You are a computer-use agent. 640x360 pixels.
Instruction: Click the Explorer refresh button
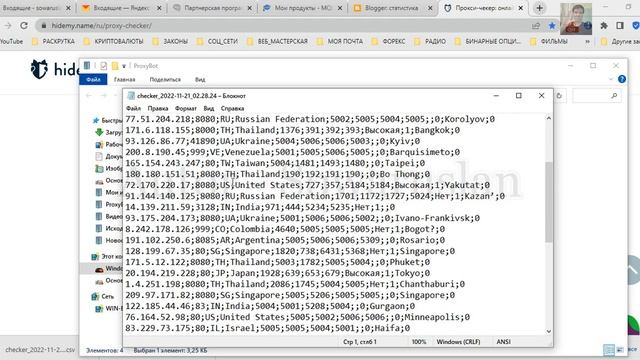559,96
